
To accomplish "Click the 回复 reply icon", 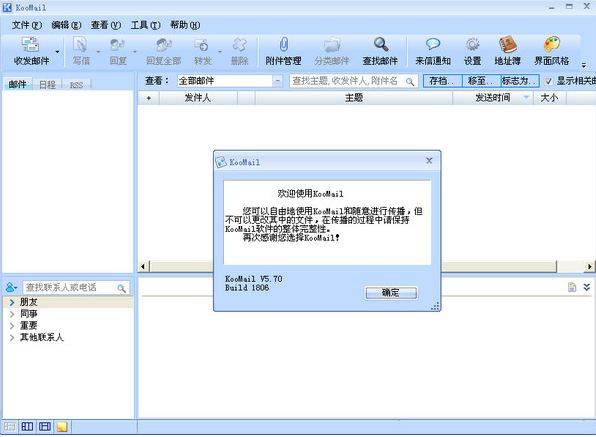I will [117, 44].
